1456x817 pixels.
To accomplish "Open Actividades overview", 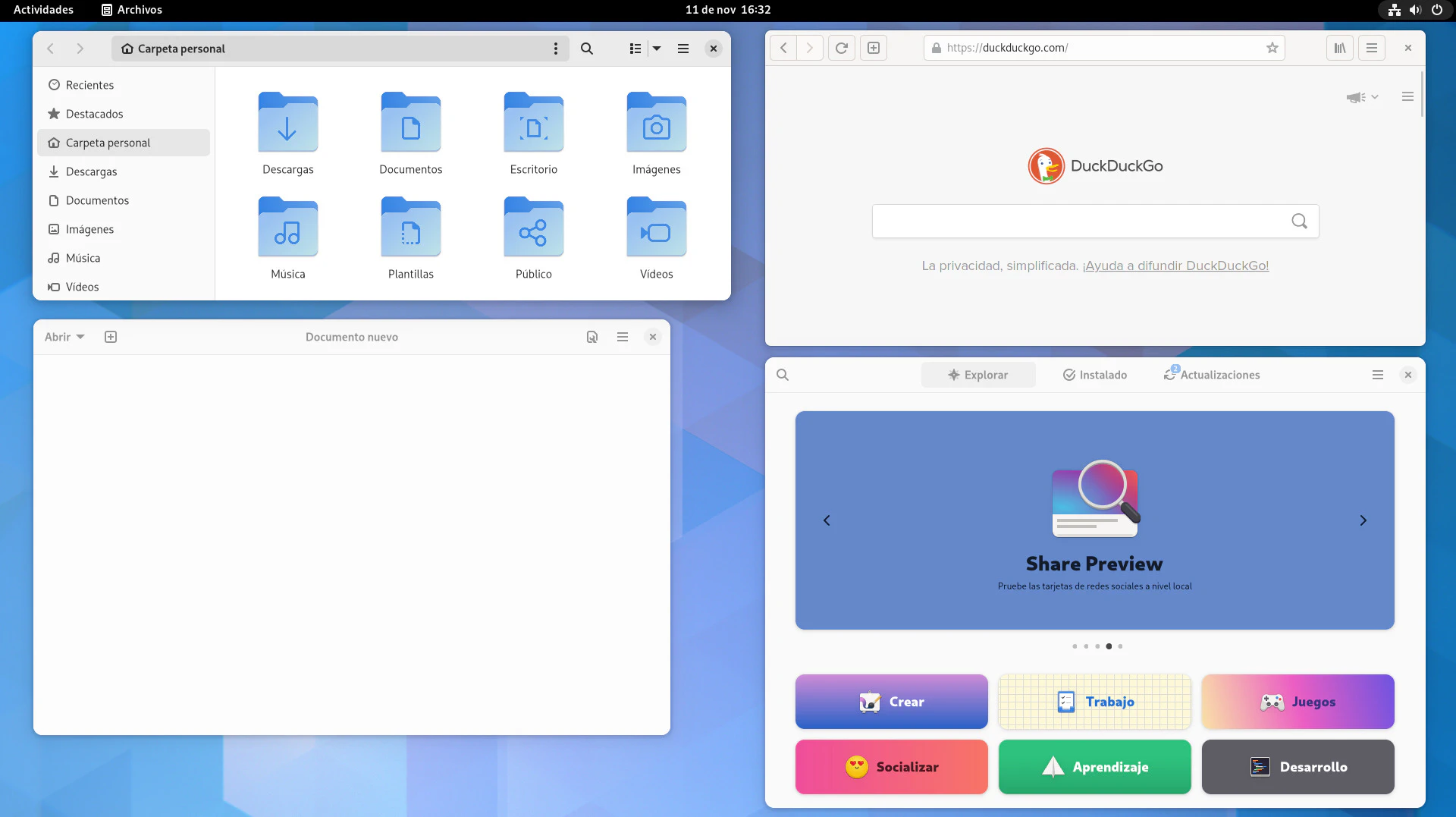I will tap(43, 10).
